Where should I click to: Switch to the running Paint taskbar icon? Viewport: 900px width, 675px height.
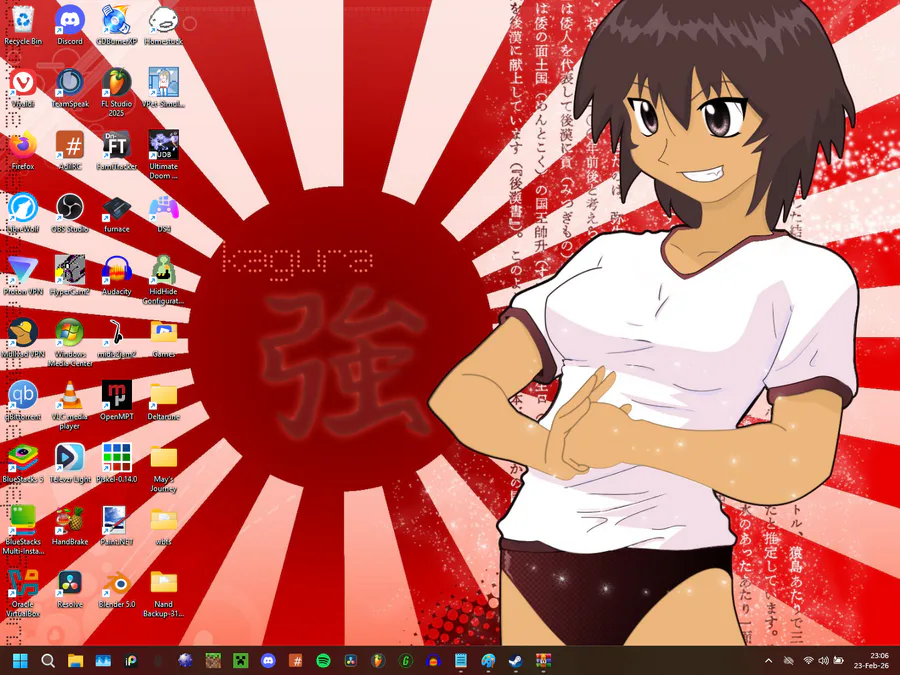coord(488,661)
